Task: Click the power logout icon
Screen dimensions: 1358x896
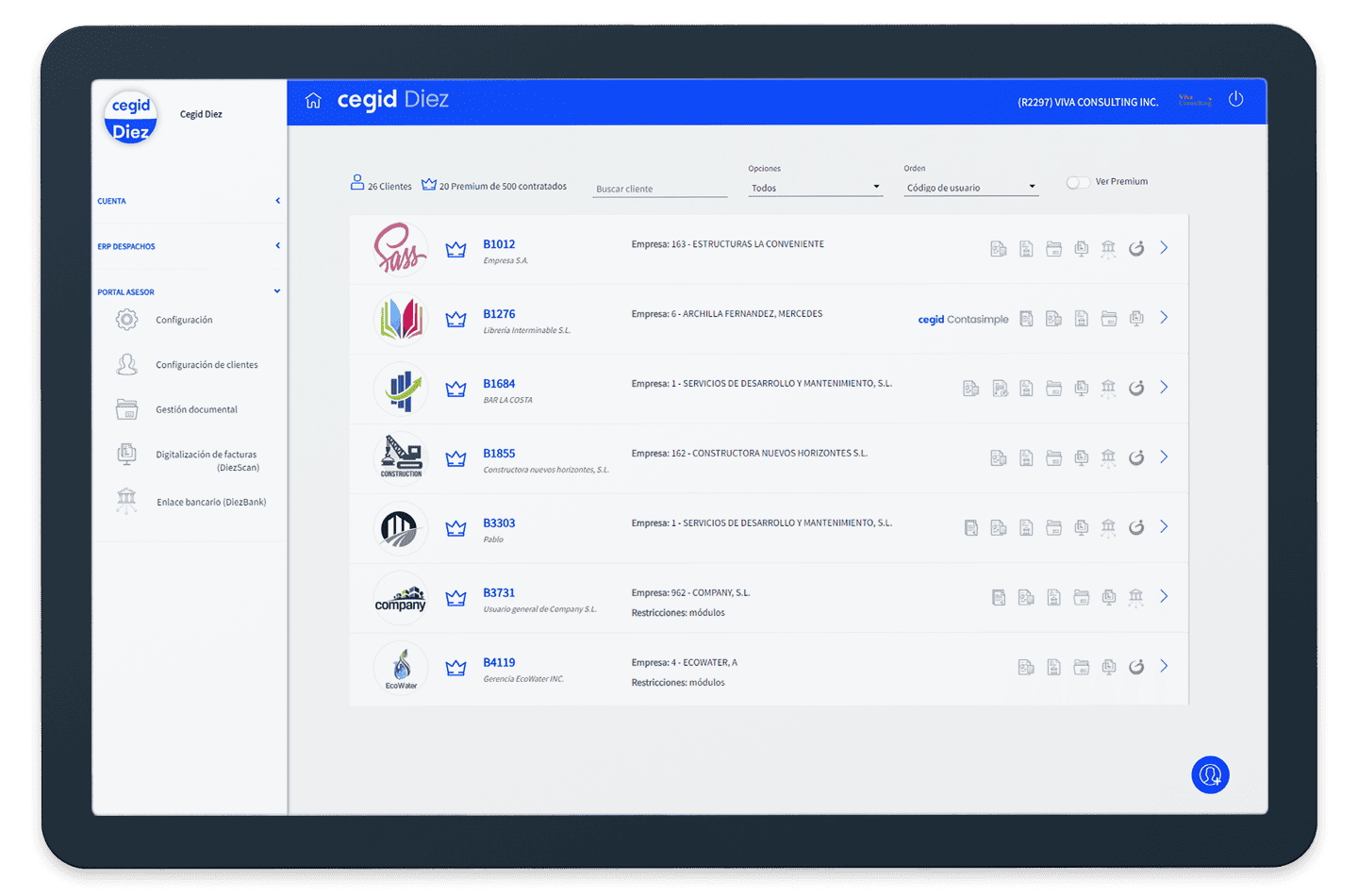Action: (1235, 100)
